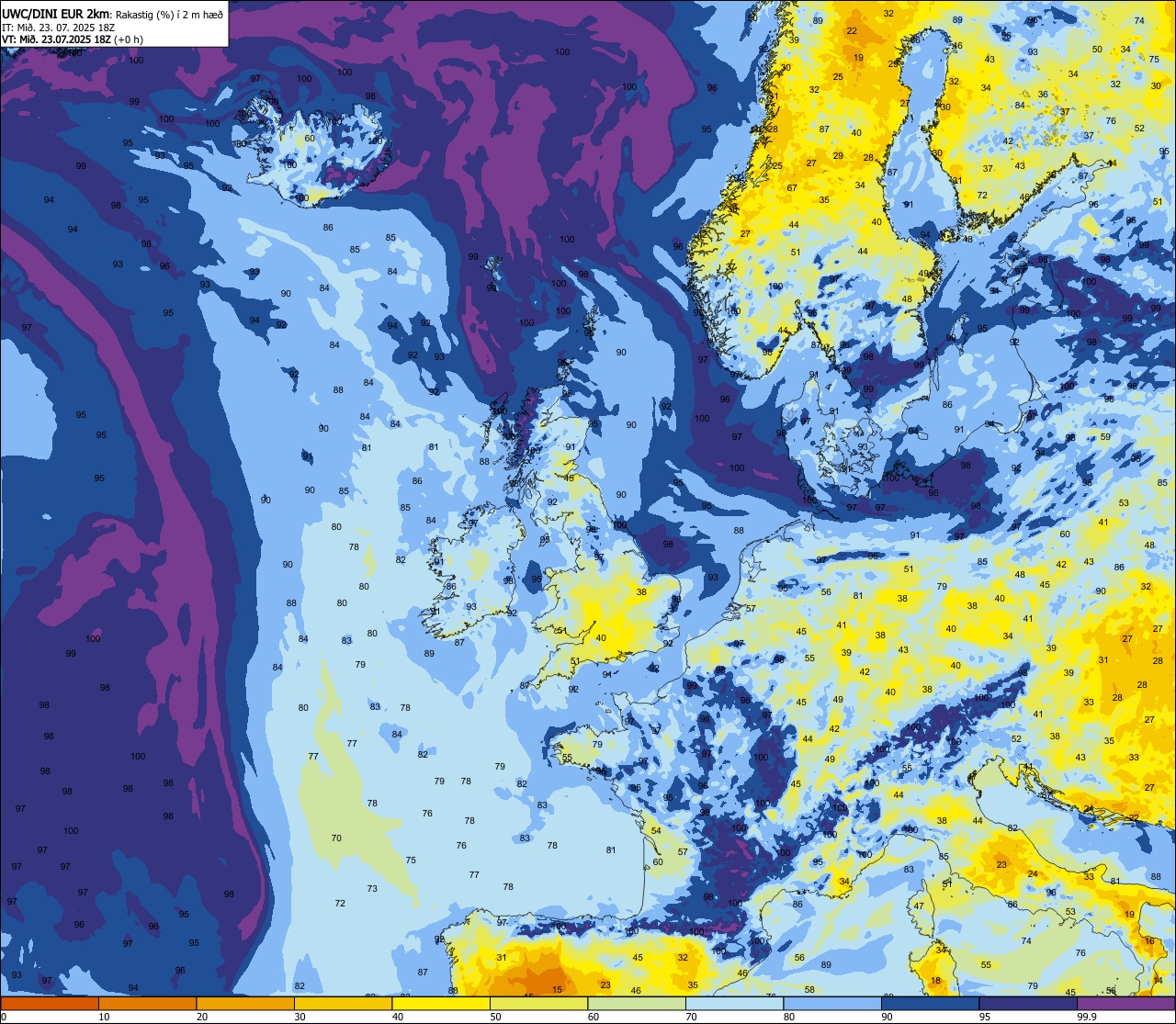Image resolution: width=1176 pixels, height=1024 pixels.
Task: Click the 10–20 orange legend swatch
Action: pos(147,1003)
